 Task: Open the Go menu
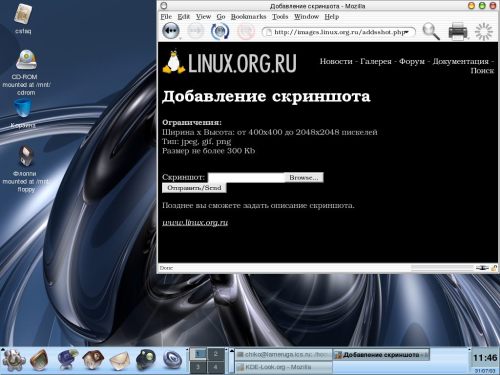pos(221,16)
